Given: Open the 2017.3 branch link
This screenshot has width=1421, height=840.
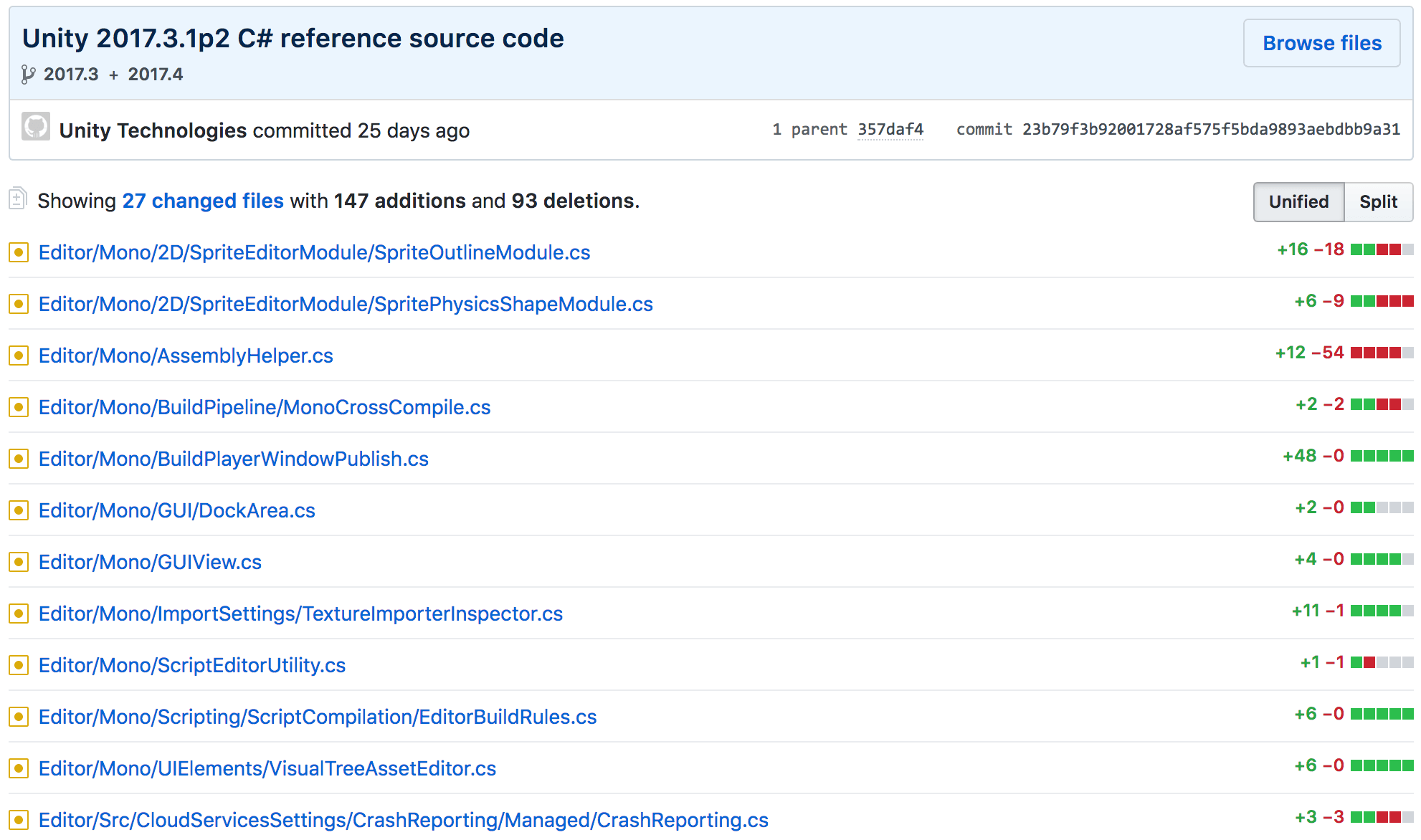Looking at the screenshot, I should click(71, 75).
